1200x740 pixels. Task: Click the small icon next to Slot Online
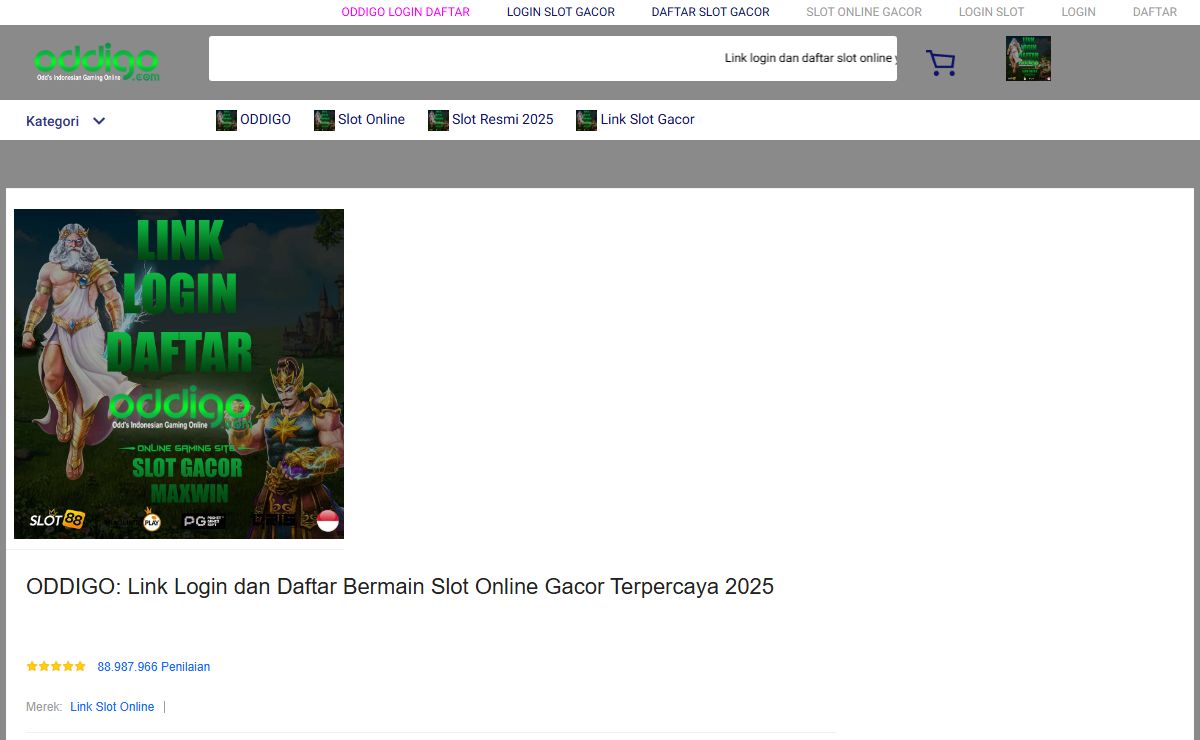[324, 120]
